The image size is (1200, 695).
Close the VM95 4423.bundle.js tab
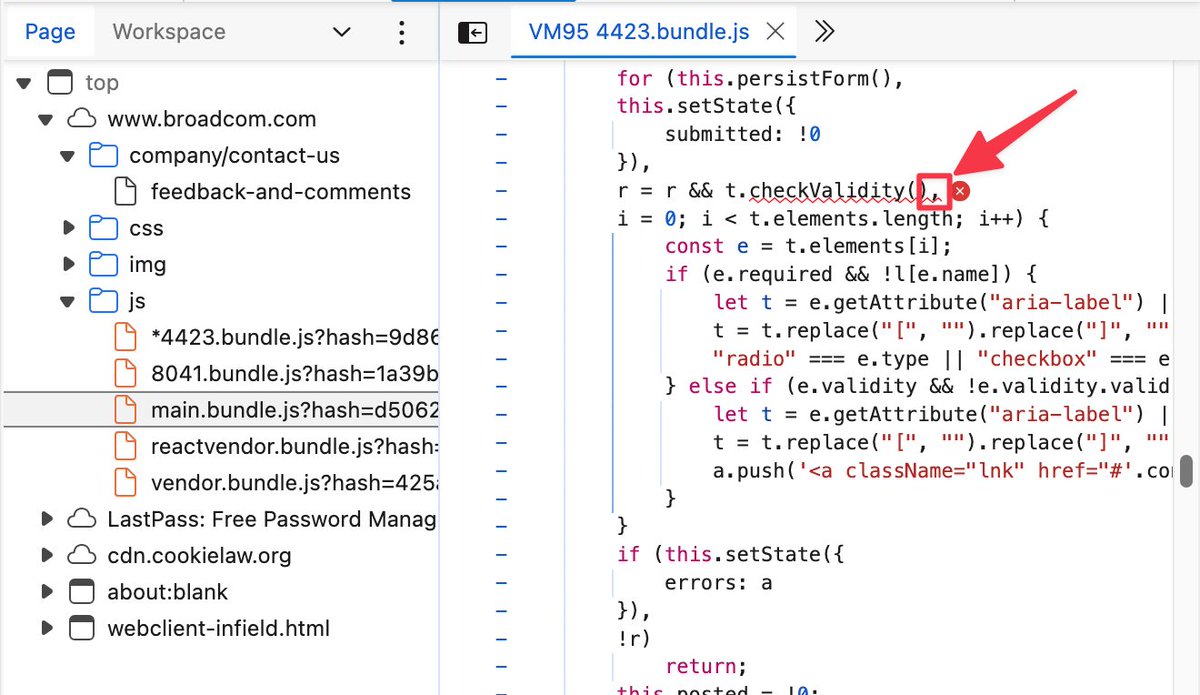tap(776, 30)
